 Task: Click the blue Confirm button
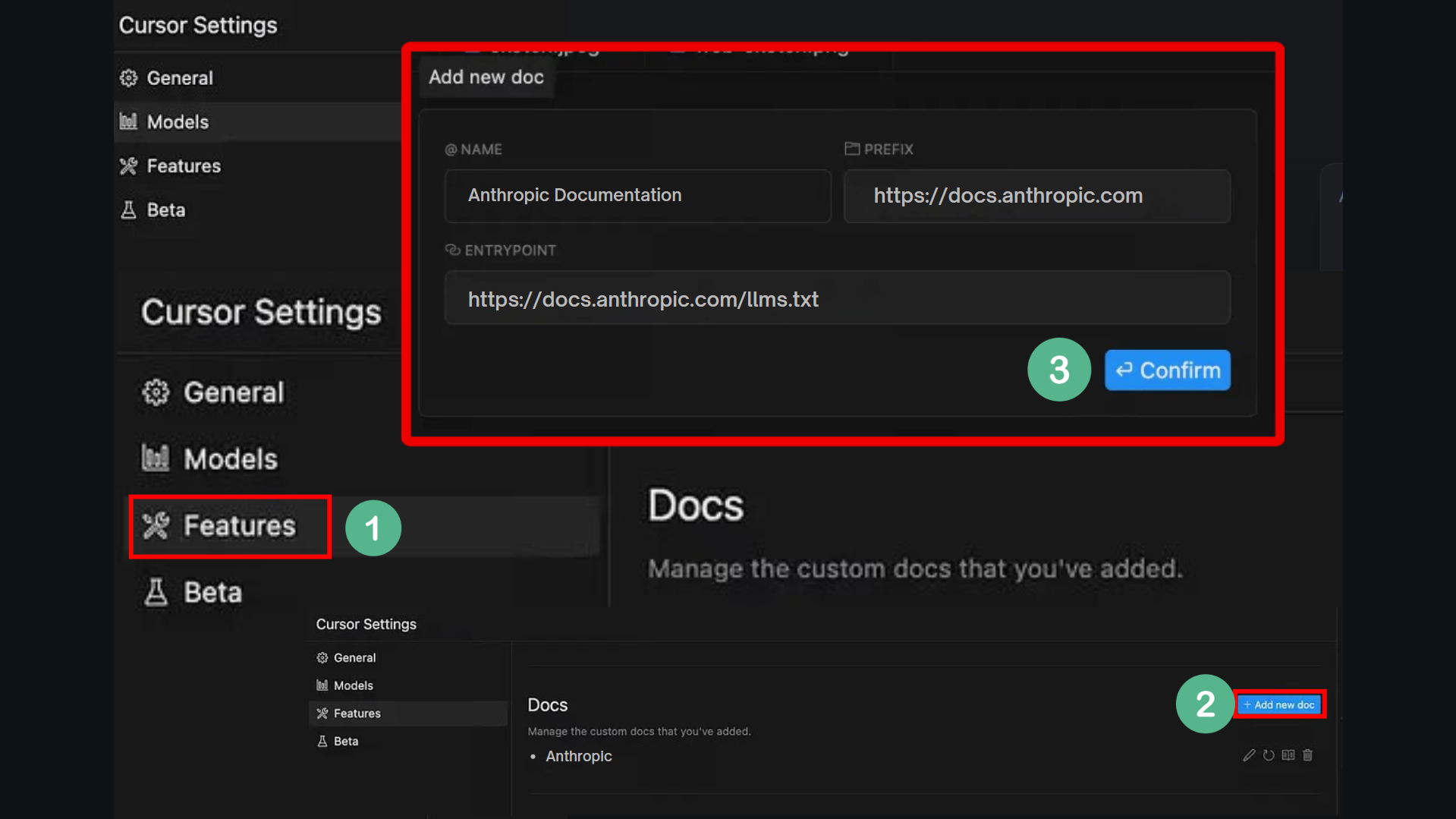(1167, 370)
